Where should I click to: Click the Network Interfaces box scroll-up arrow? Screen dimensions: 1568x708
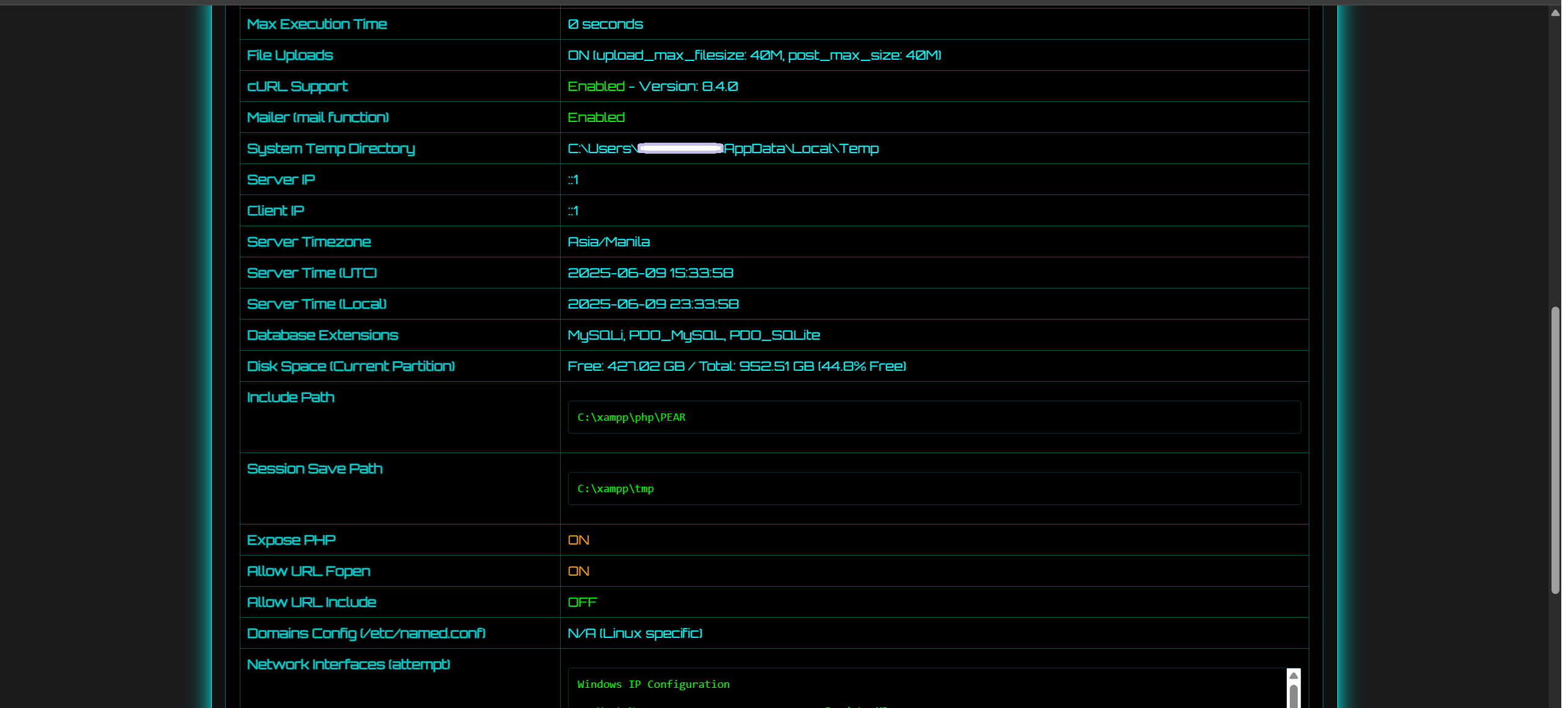(x=1293, y=675)
